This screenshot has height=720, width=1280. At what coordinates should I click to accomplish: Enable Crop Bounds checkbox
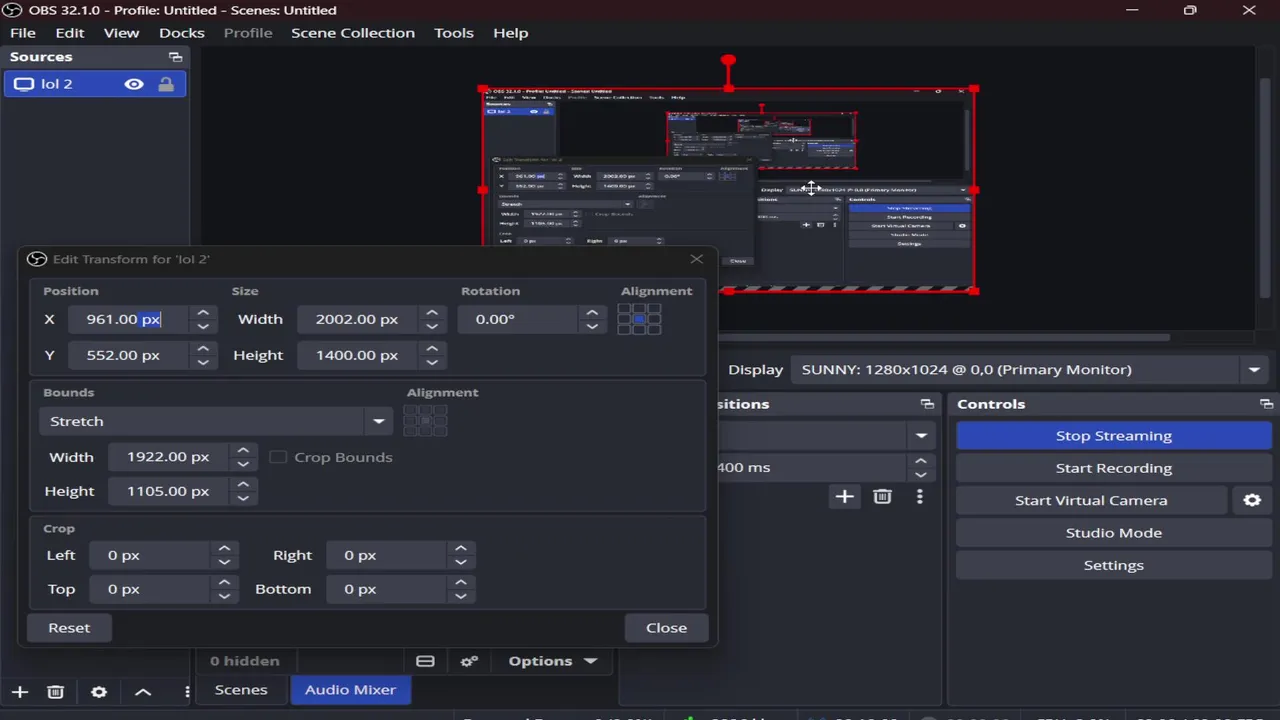point(278,457)
